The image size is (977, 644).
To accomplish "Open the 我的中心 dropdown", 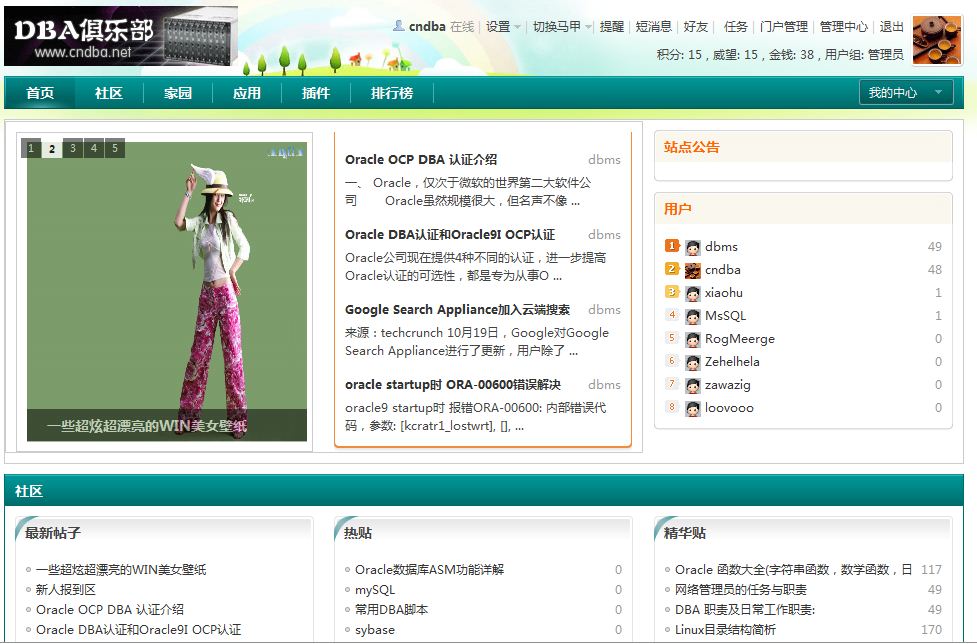I will click(905, 93).
